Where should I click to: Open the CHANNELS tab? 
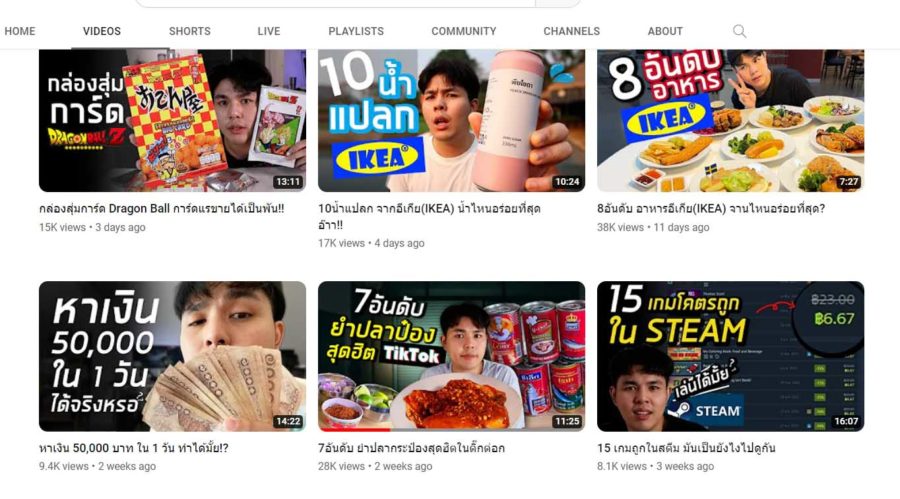[572, 31]
